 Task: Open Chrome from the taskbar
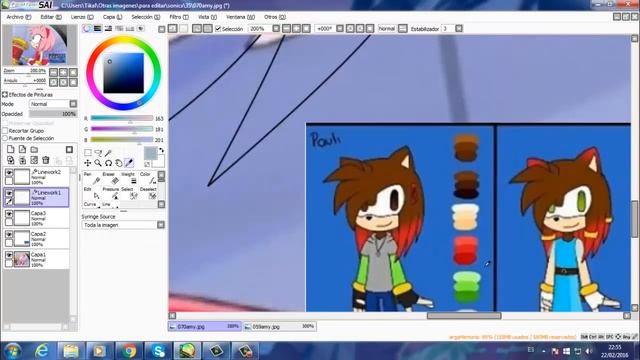click(129, 351)
